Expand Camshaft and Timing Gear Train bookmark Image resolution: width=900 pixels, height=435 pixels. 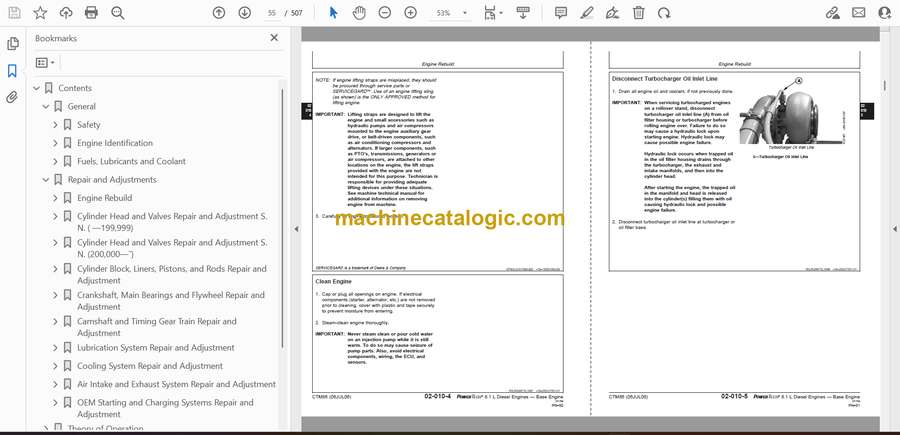[55, 322]
